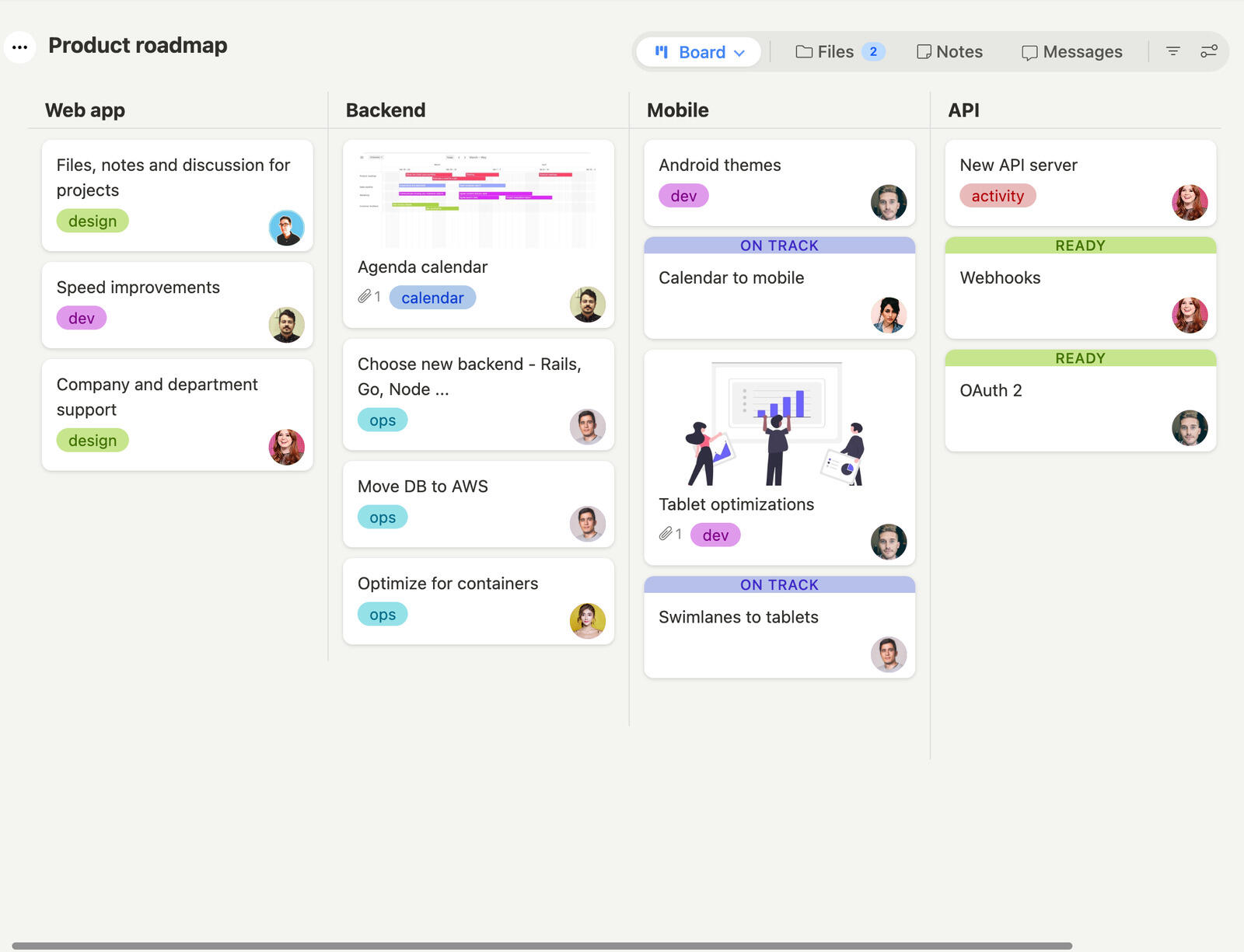1244x952 pixels.
Task: Click the Mobile column header
Action: click(x=677, y=110)
